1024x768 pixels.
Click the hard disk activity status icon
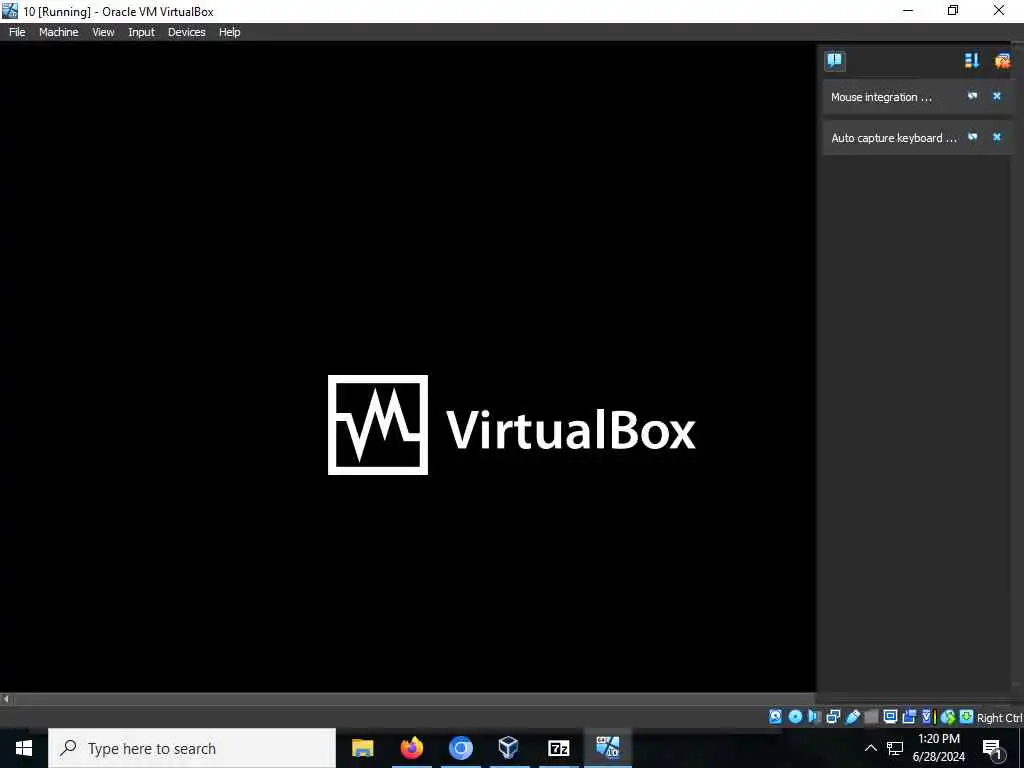(775, 716)
